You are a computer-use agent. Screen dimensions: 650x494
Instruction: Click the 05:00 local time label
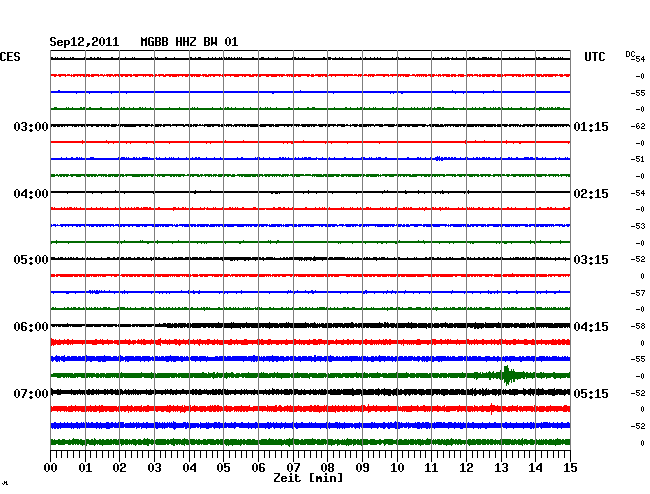pos(31,260)
